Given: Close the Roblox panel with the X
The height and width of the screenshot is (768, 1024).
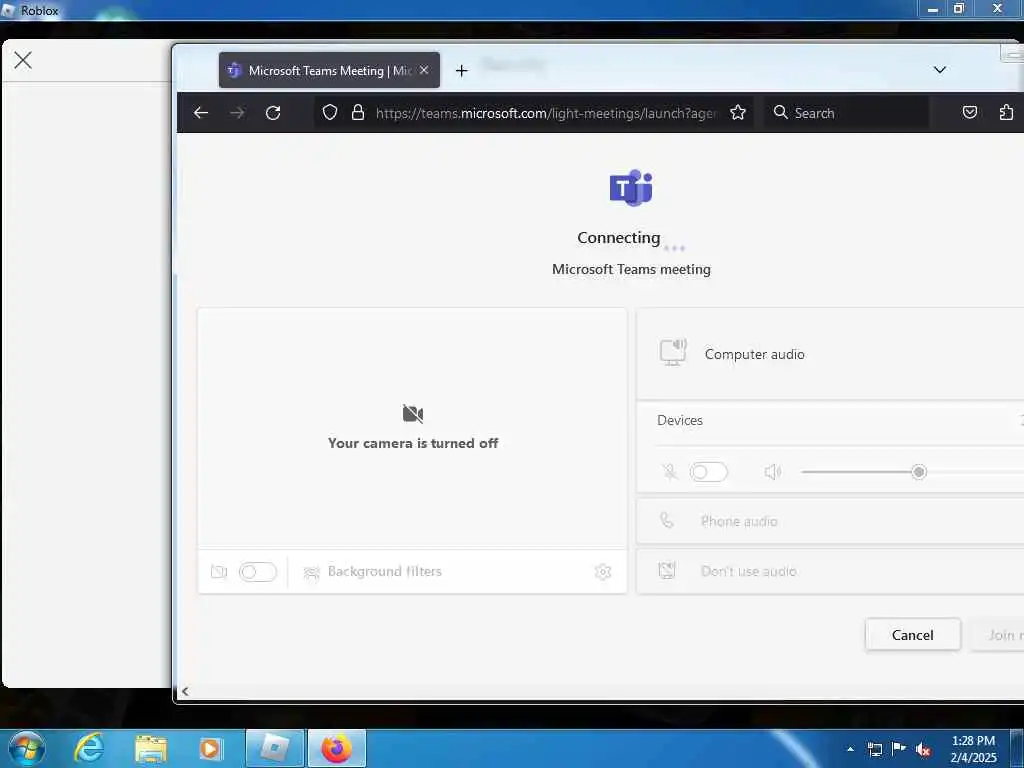Looking at the screenshot, I should [23, 60].
